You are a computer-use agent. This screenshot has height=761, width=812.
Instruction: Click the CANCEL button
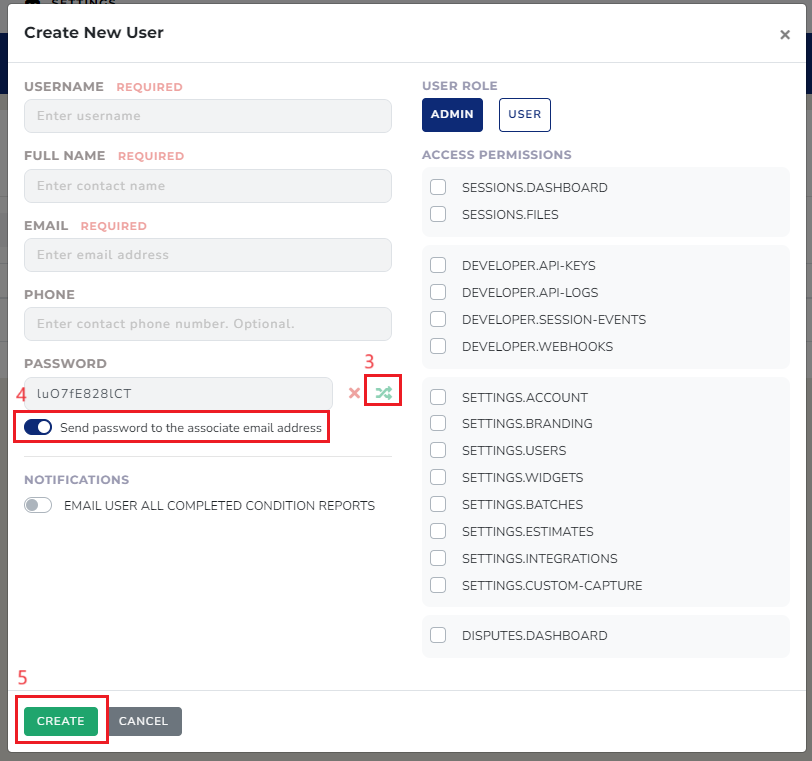[x=144, y=721]
